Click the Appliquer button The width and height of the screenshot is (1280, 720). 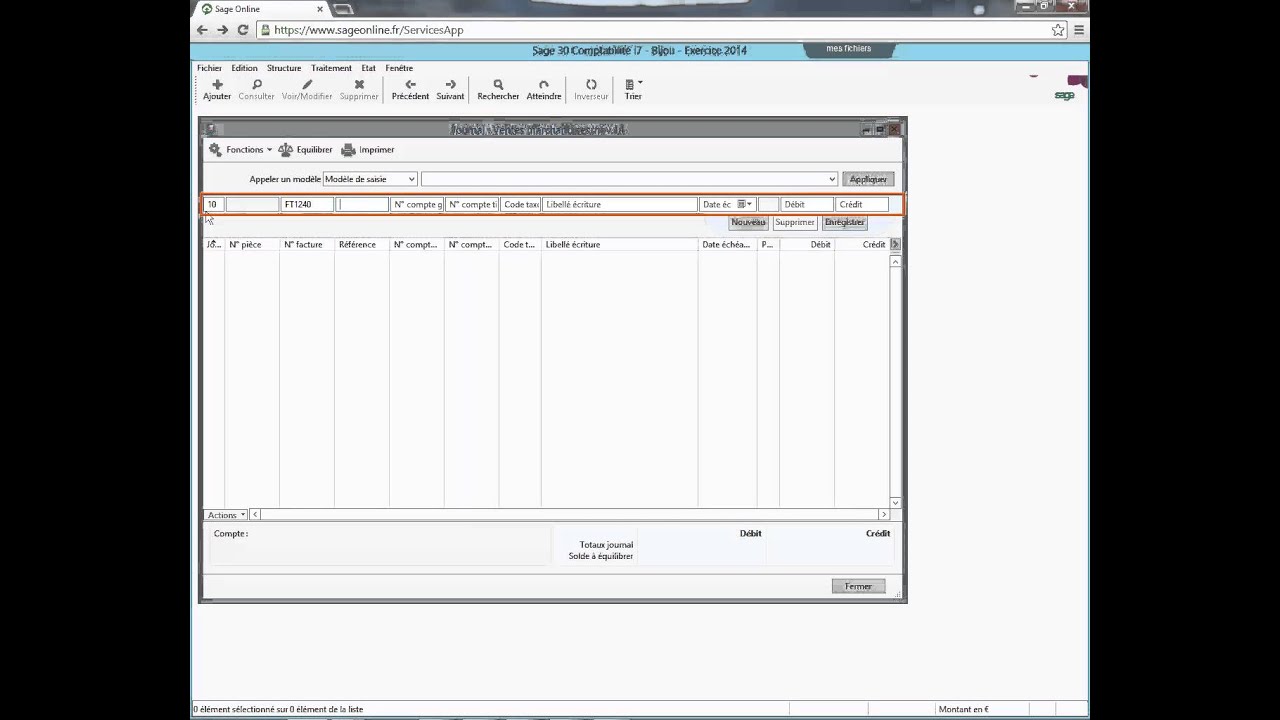868,179
